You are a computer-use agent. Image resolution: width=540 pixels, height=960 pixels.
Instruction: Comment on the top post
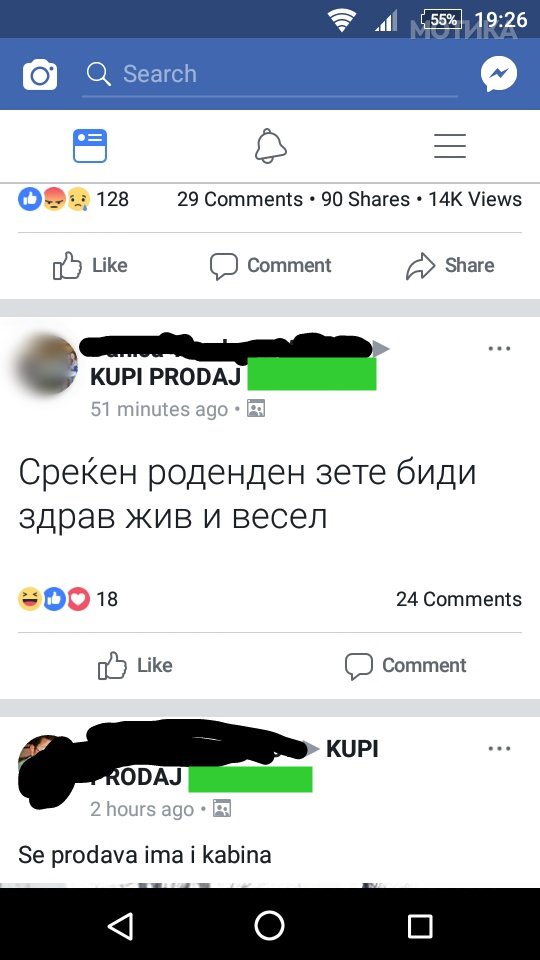click(x=270, y=266)
